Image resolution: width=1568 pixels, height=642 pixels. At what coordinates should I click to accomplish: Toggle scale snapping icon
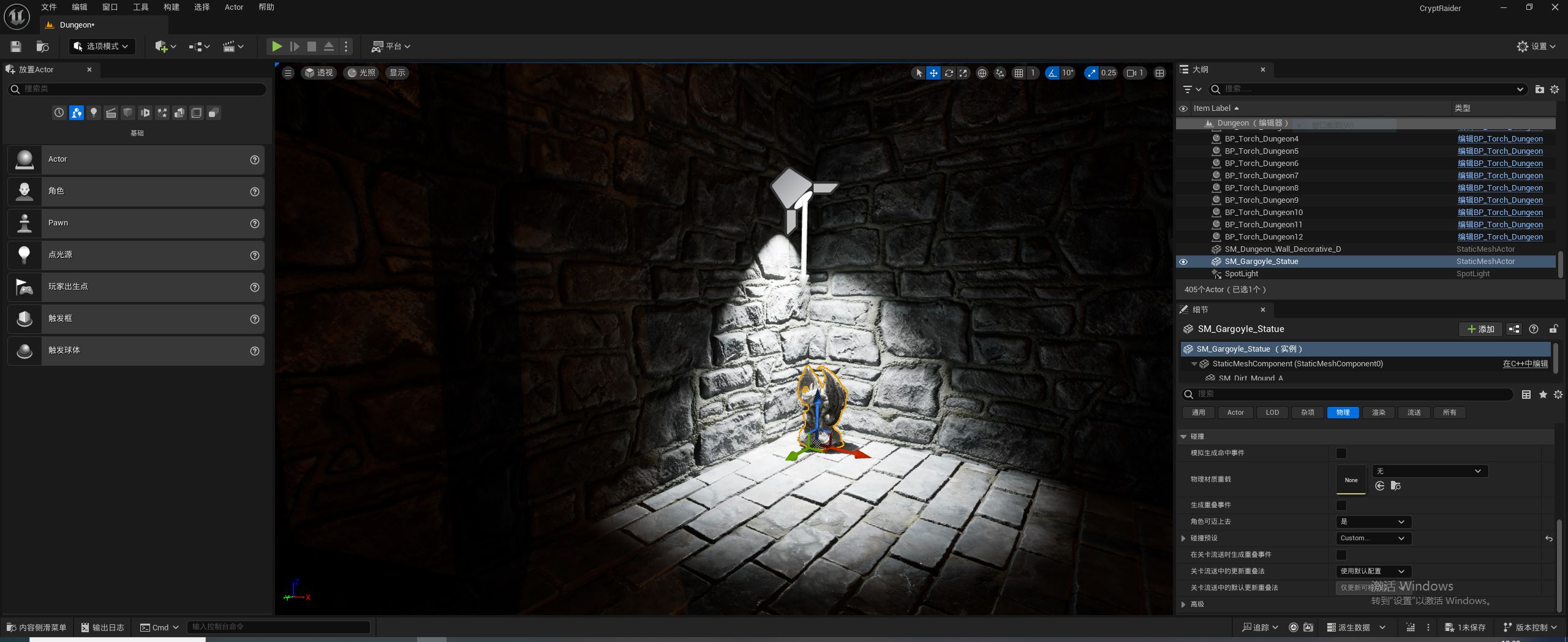[1091, 73]
